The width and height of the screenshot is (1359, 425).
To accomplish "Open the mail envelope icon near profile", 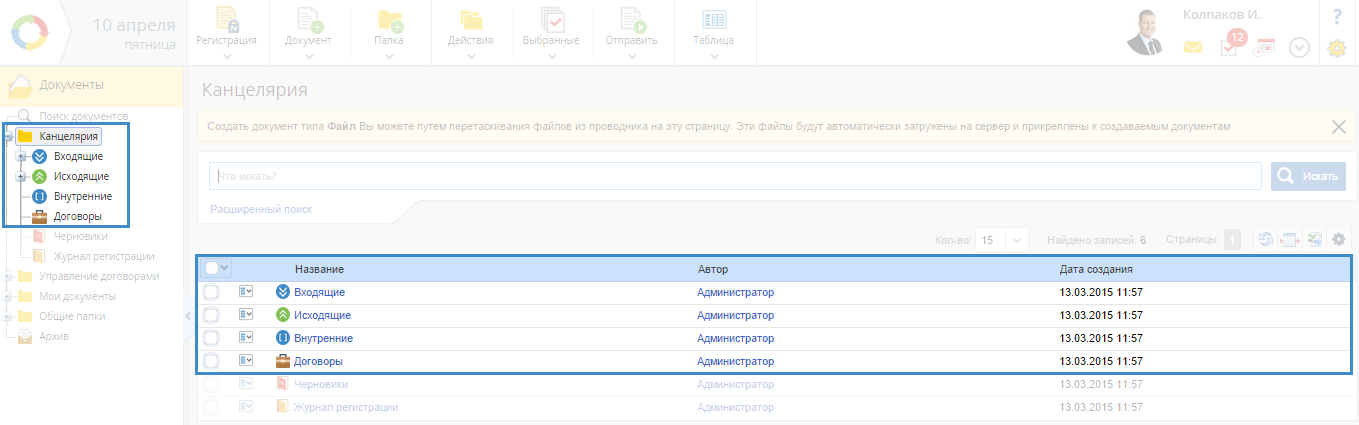I will 1193,47.
